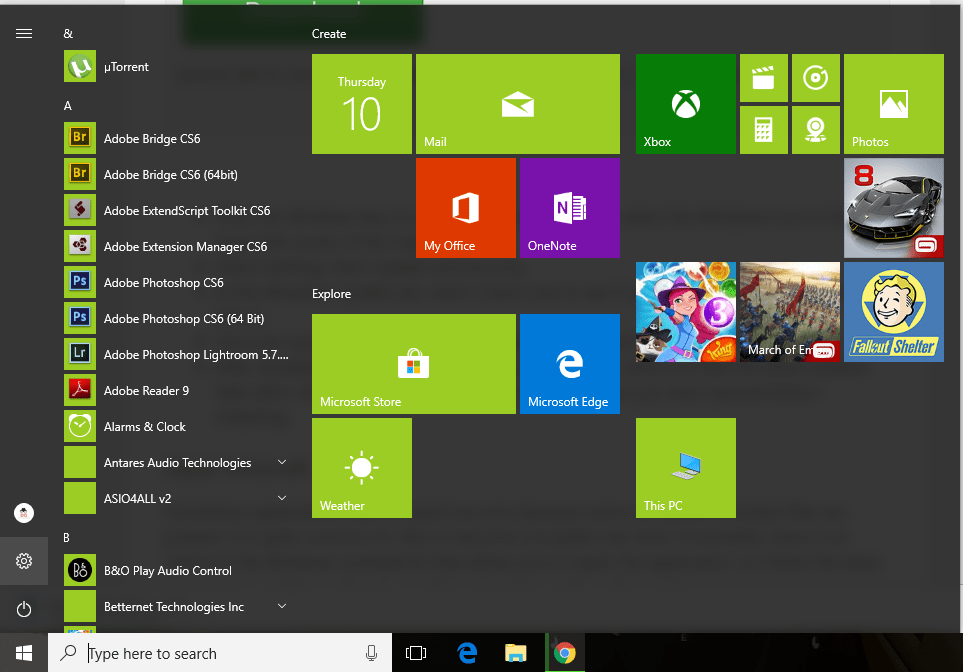Screen dimensions: 963x672
Task: Open the My Office tile
Action: (466, 208)
